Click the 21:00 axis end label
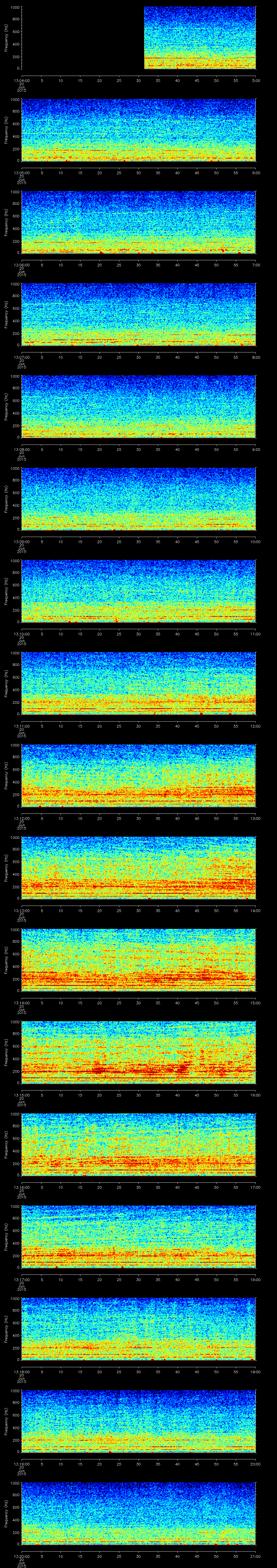Image resolution: width=277 pixels, height=1568 pixels. (256, 1556)
